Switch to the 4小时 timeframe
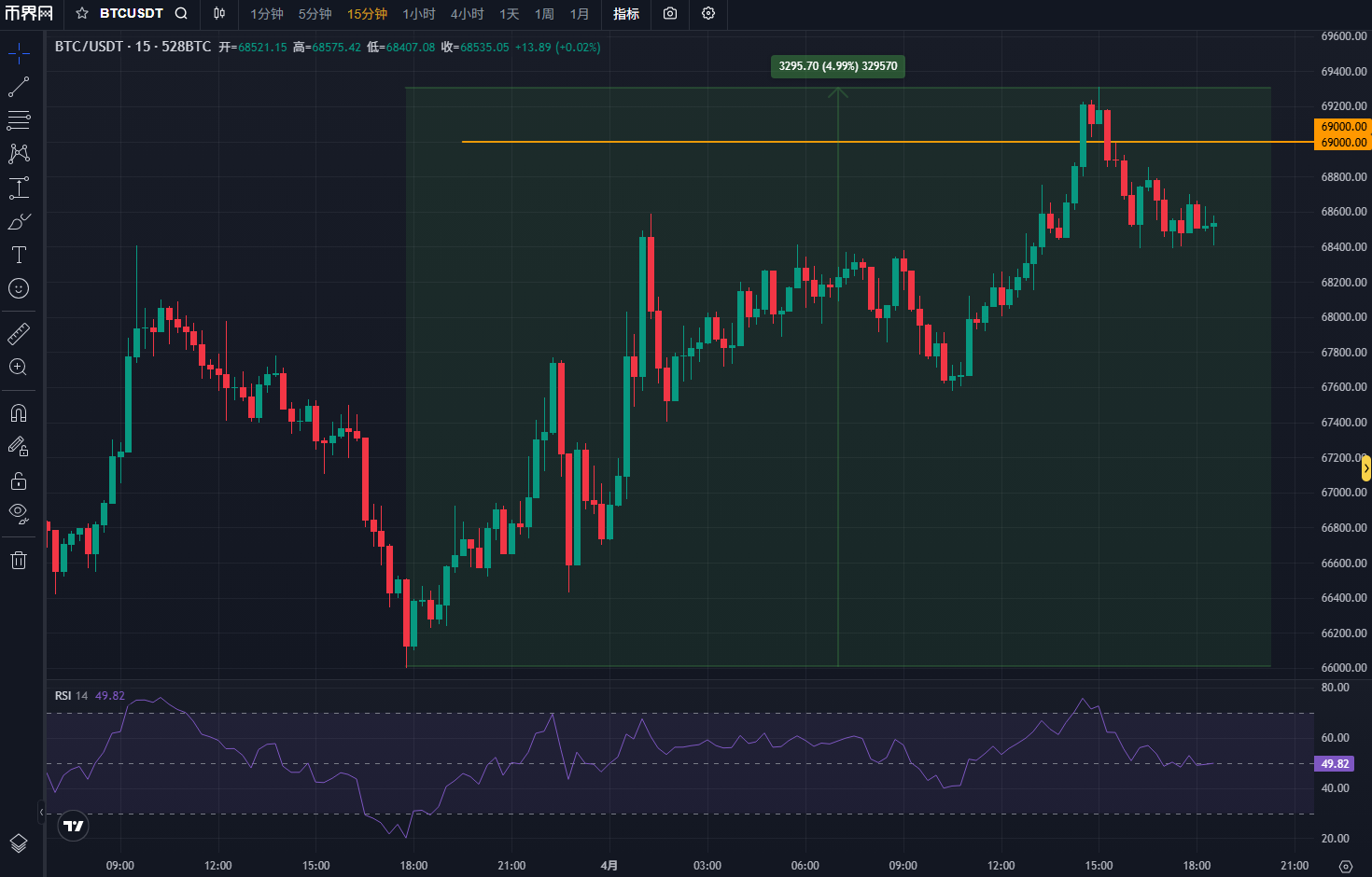Viewport: 1372px width, 877px height. tap(467, 14)
